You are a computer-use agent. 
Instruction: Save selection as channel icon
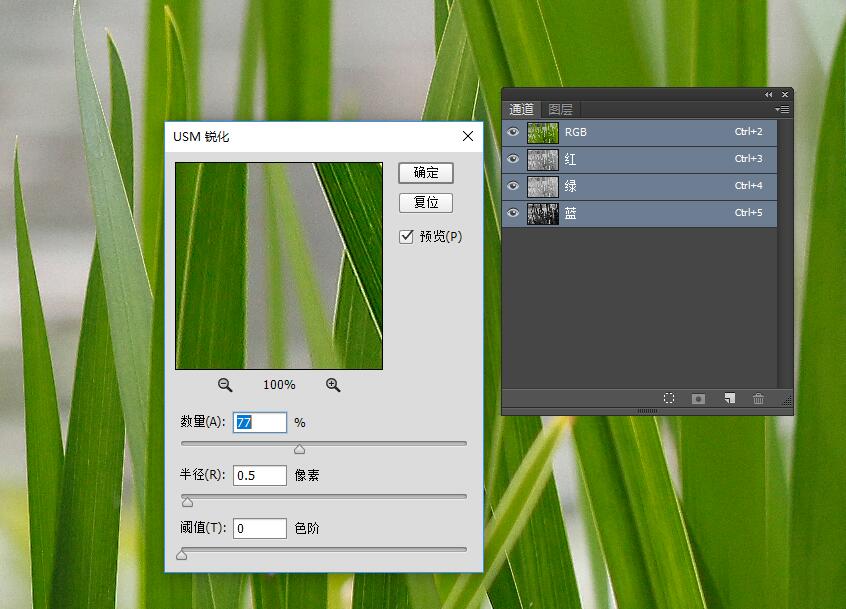(698, 399)
